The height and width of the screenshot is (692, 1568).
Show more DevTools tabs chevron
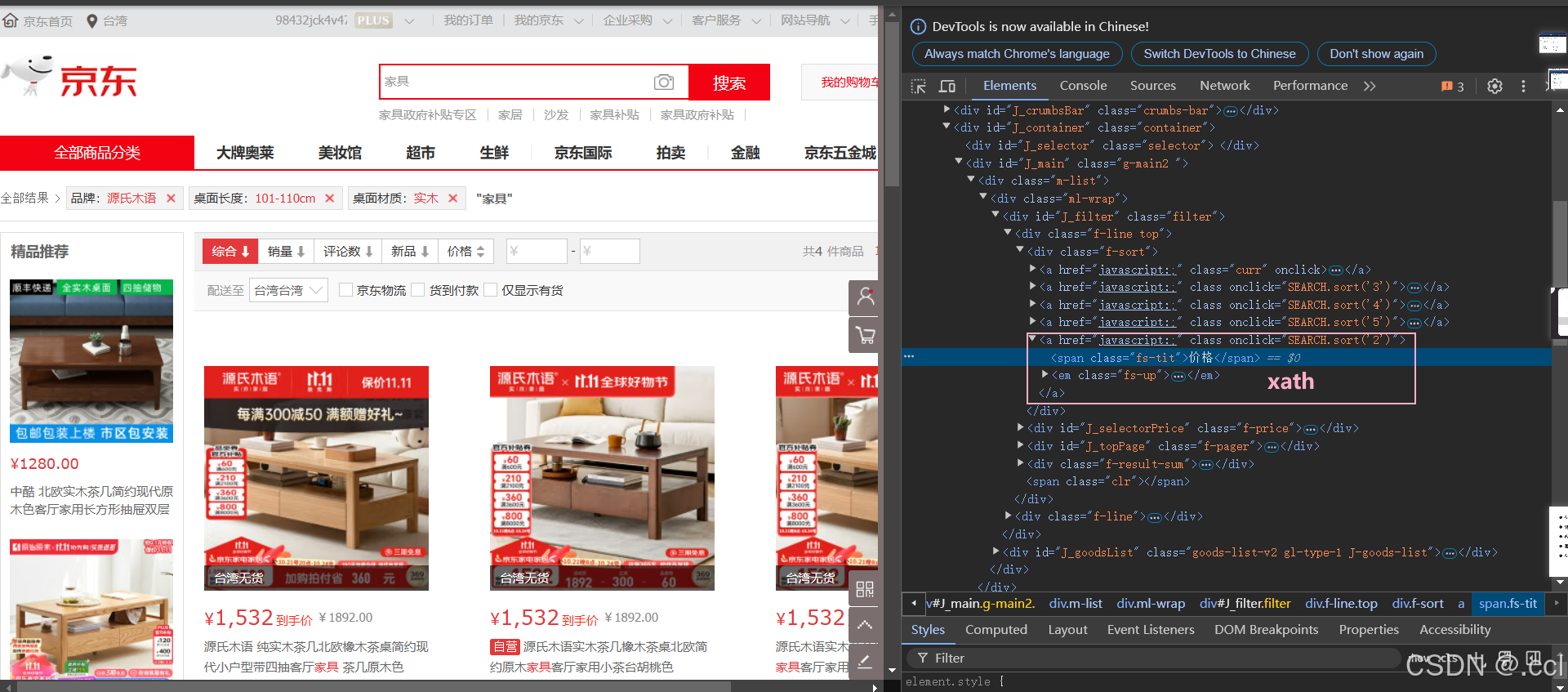1370,86
